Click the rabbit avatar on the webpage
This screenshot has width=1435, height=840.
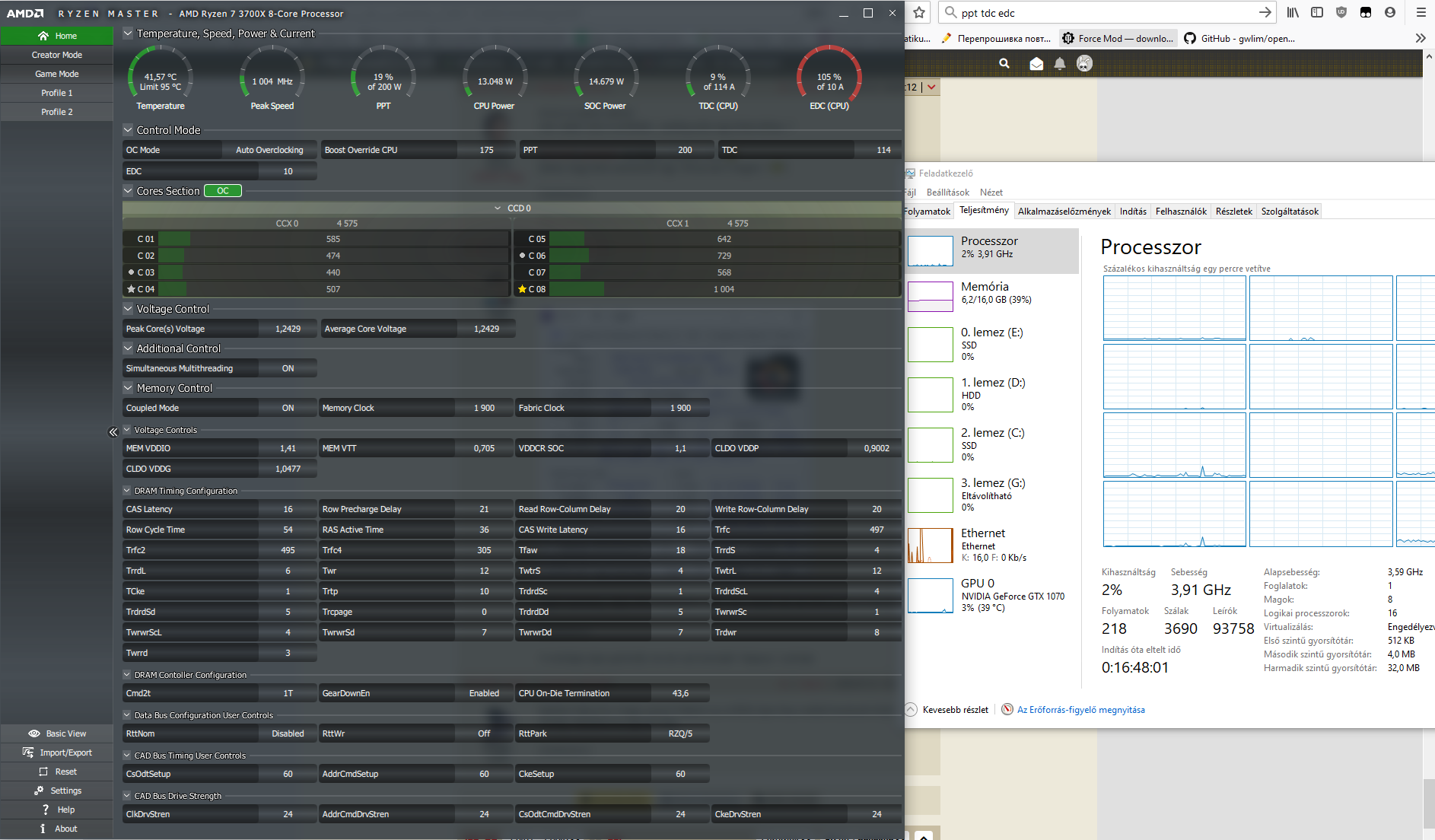(1084, 63)
